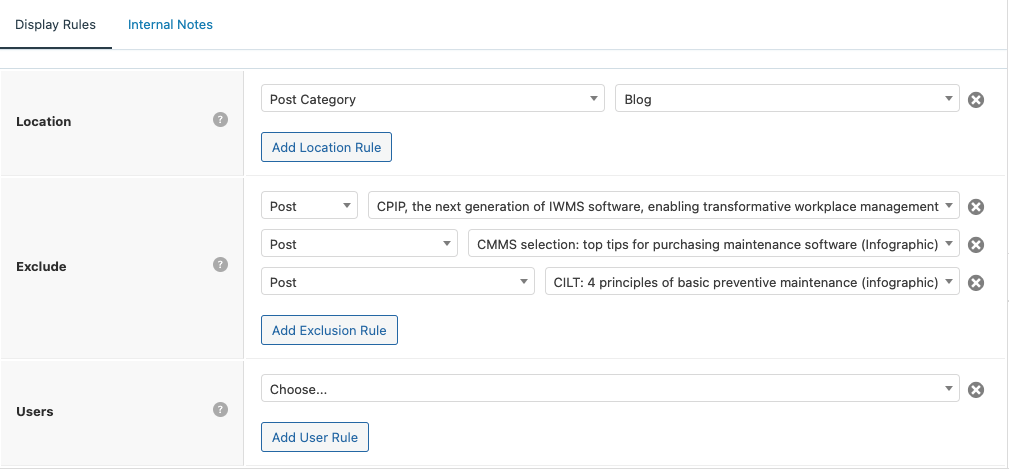The height and width of the screenshot is (471, 1009).
Task: Select the Display Rules tab
Action: click(x=56, y=24)
